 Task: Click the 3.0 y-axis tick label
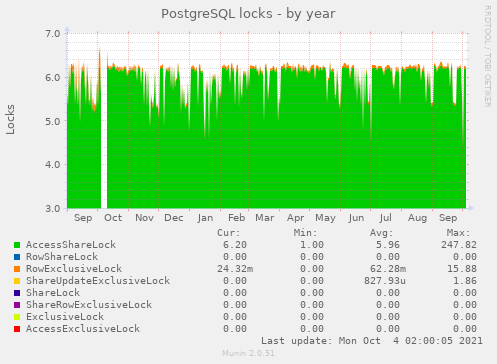(53, 209)
